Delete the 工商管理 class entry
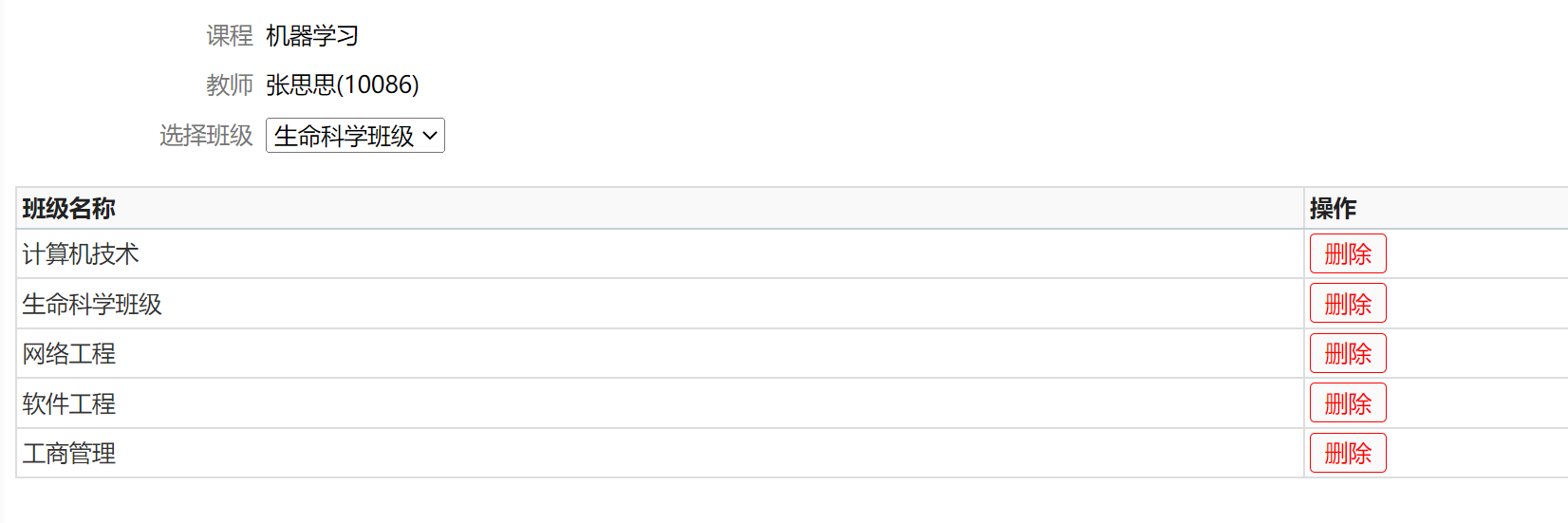This screenshot has height=523, width=1568. click(x=1347, y=453)
